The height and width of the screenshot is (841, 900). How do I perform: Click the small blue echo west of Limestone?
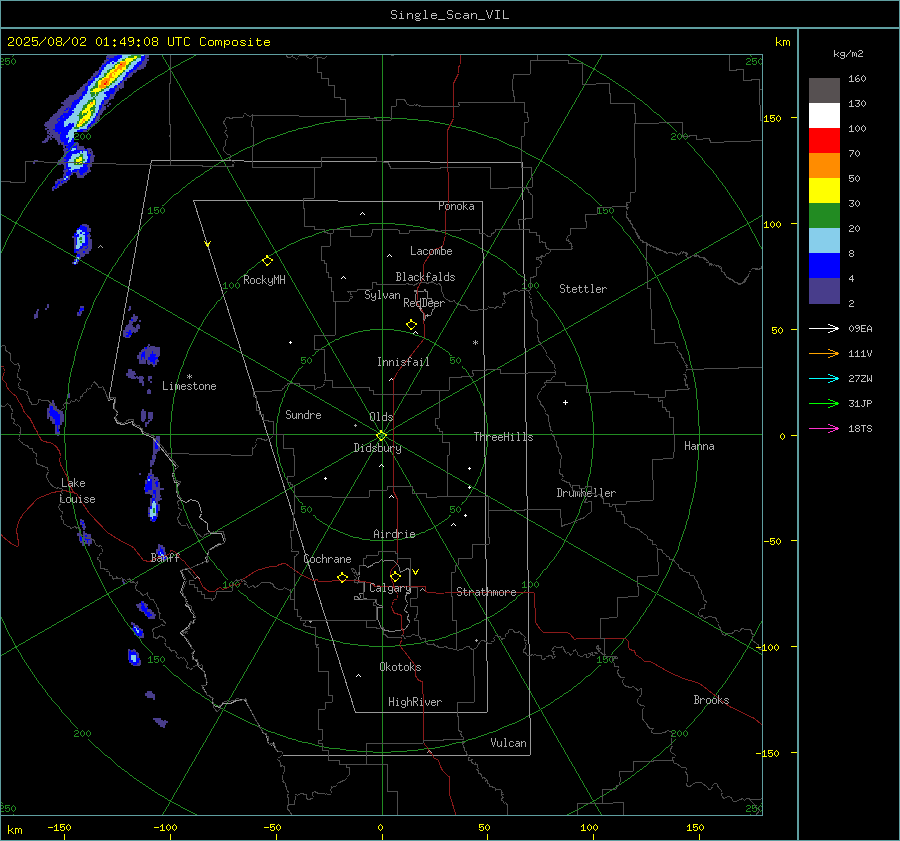click(x=149, y=355)
